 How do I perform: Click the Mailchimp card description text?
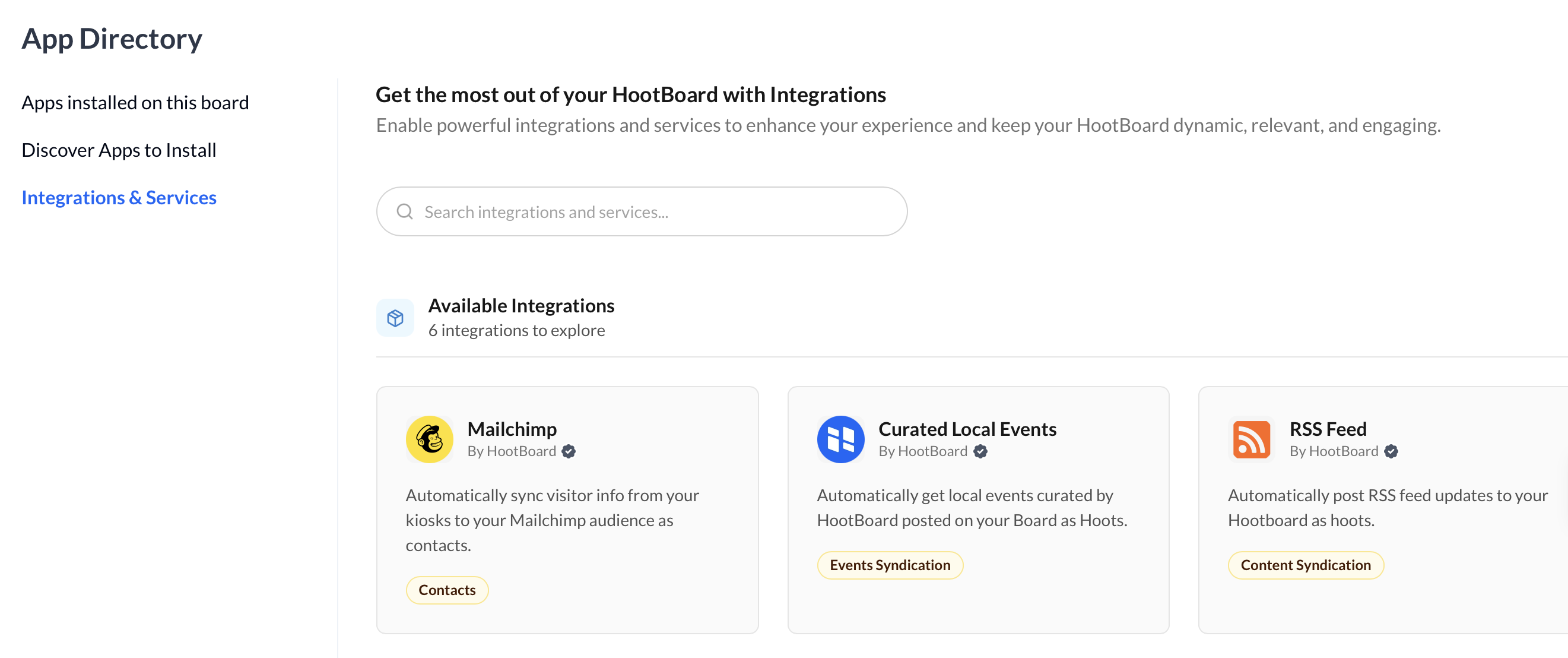point(551,520)
